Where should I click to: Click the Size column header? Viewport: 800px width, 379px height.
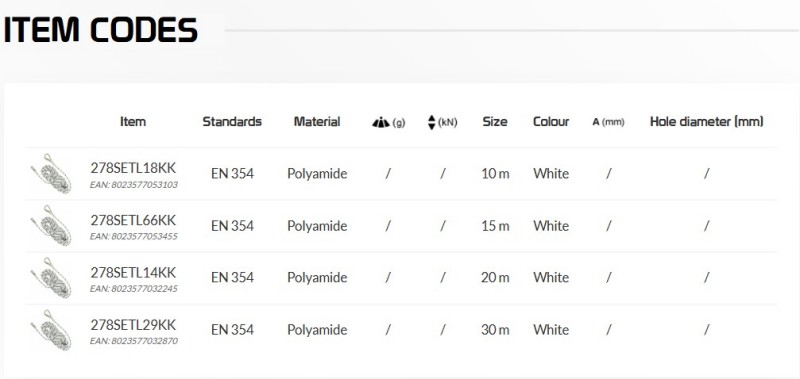point(495,122)
